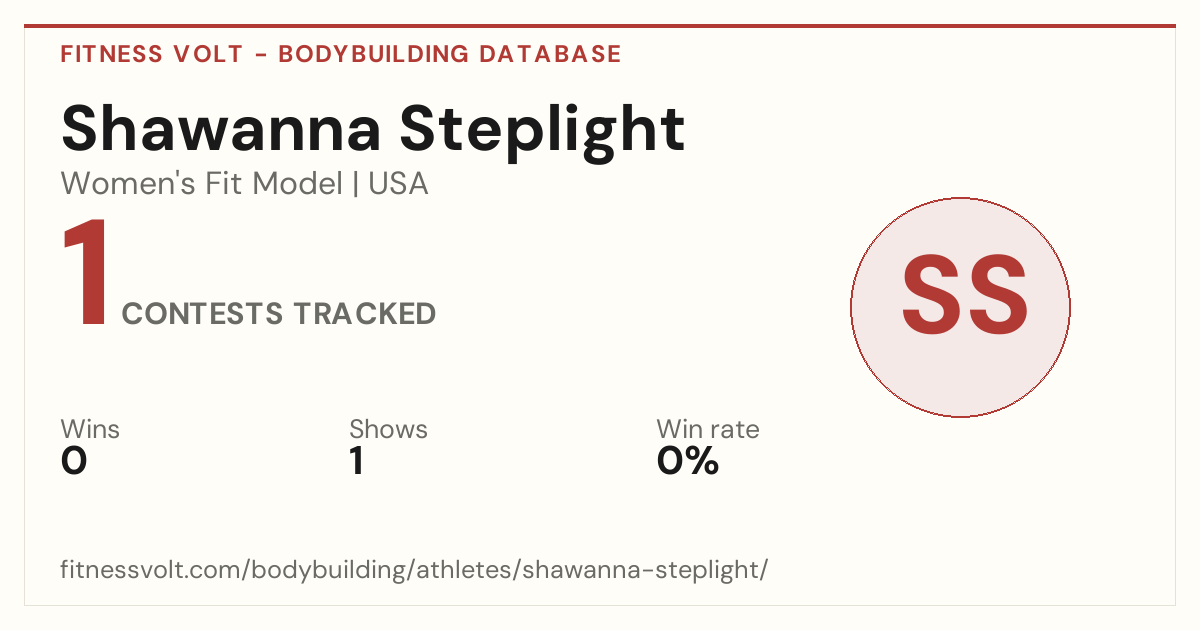Image resolution: width=1200 pixels, height=630 pixels.
Task: Open the fitnessvolt.com athlete URL
Action: (414, 571)
